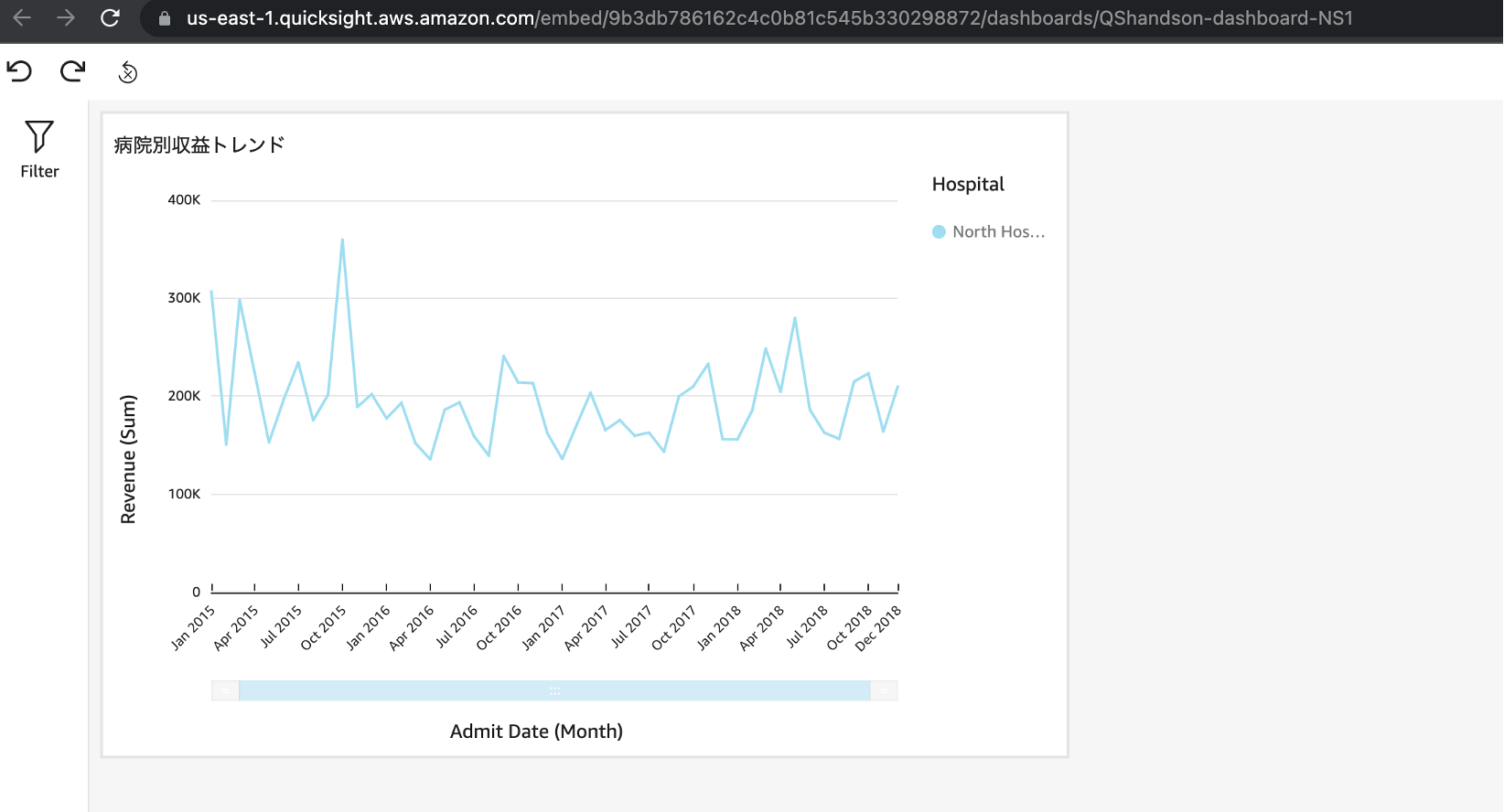Click the right handle of date range slider

884,691
